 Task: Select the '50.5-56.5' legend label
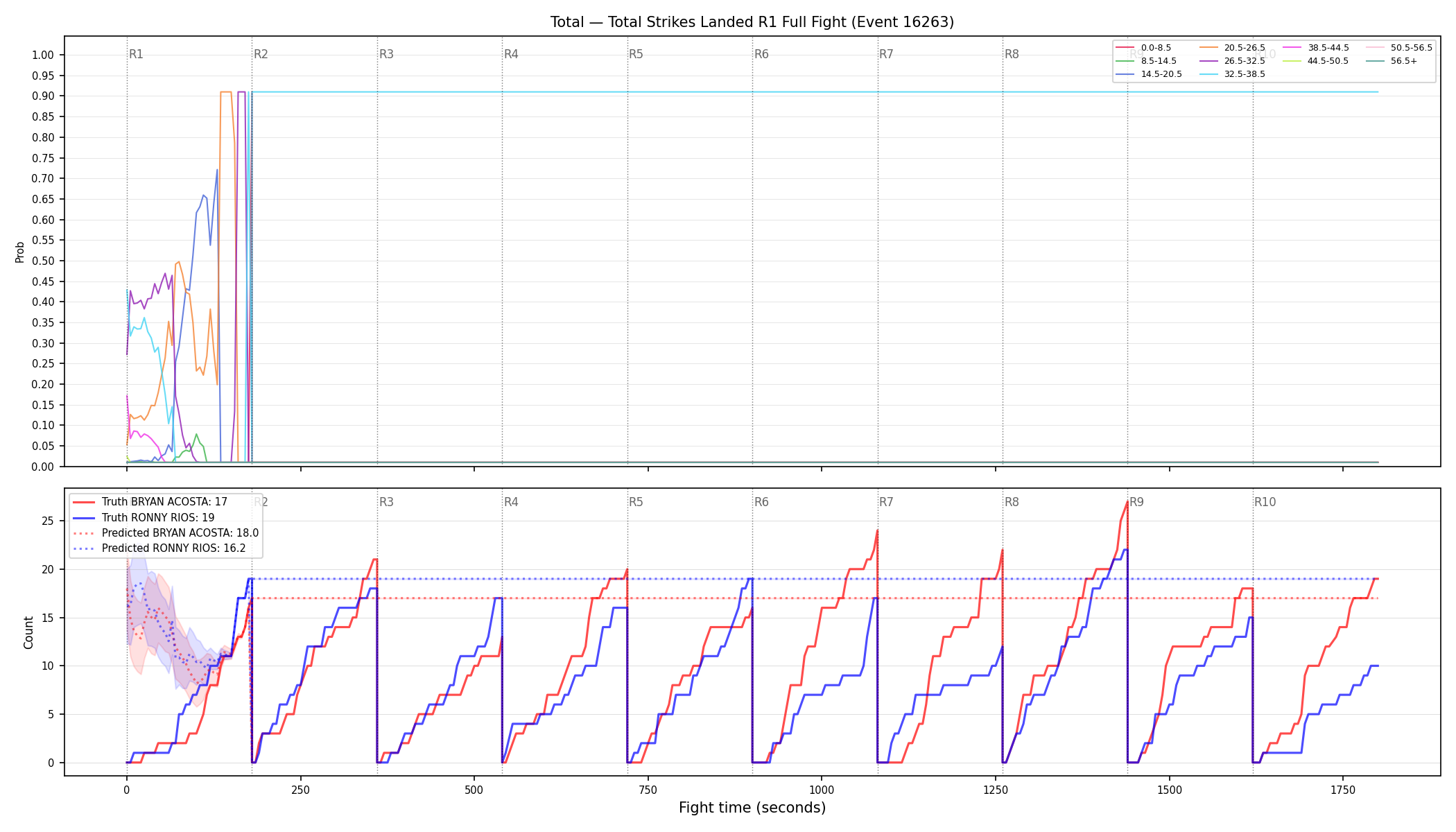(1412, 48)
